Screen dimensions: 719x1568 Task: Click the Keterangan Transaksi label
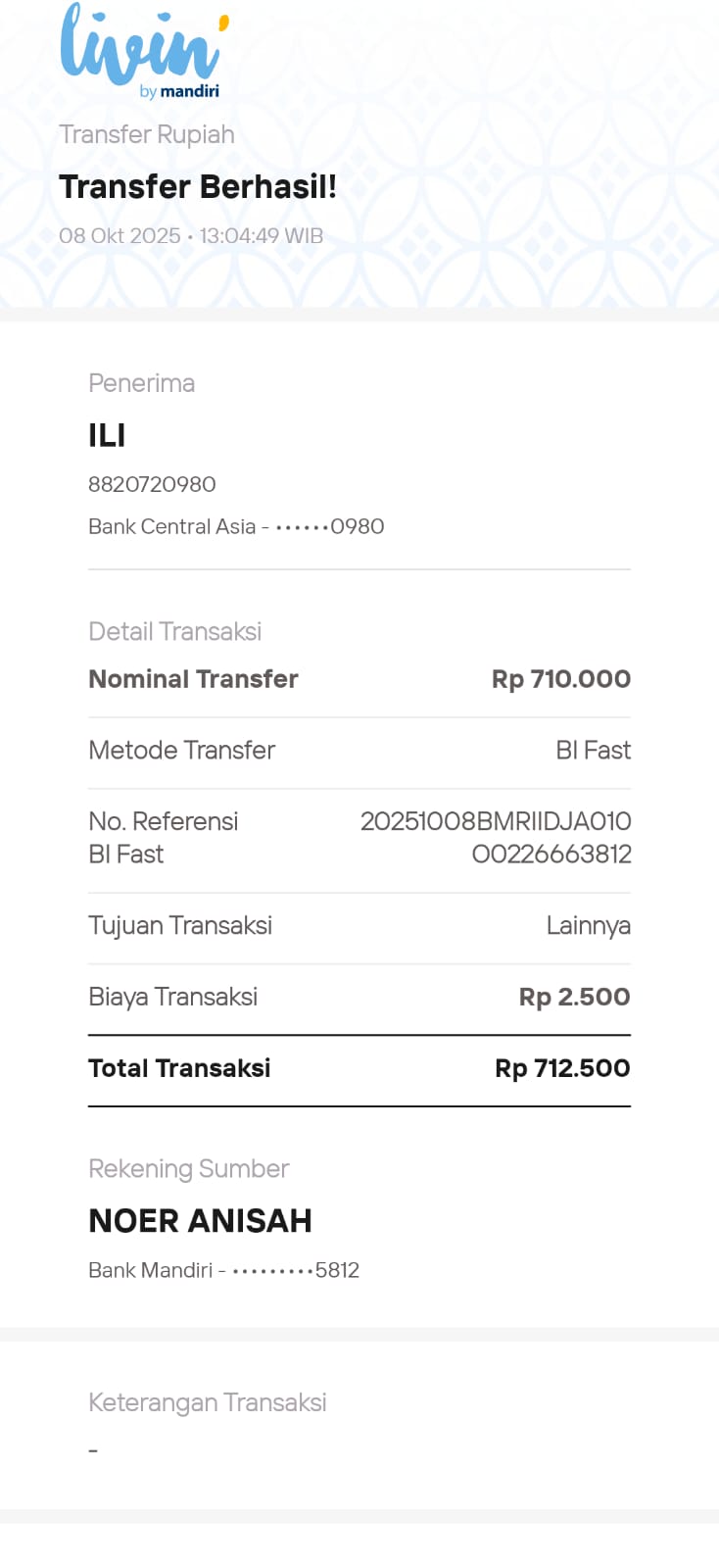(207, 1402)
